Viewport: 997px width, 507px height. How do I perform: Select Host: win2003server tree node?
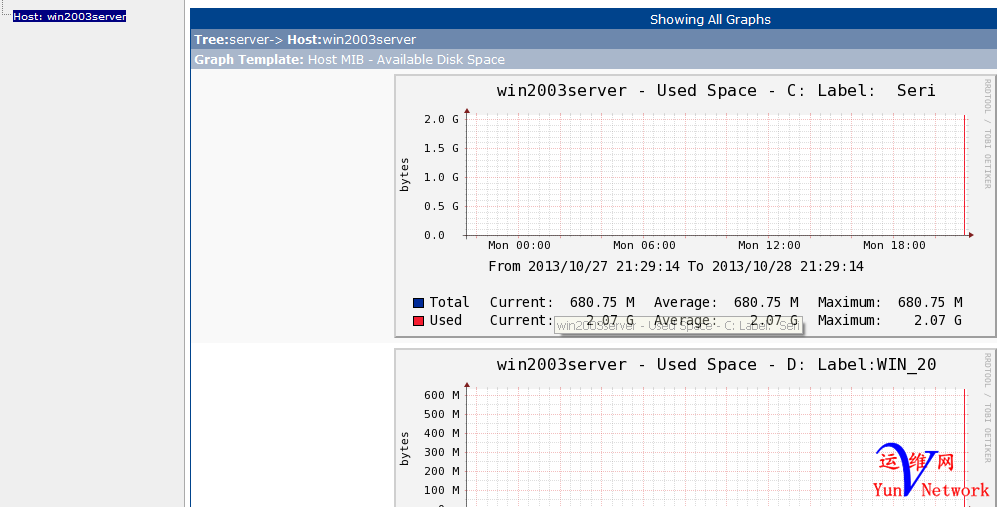[69, 17]
